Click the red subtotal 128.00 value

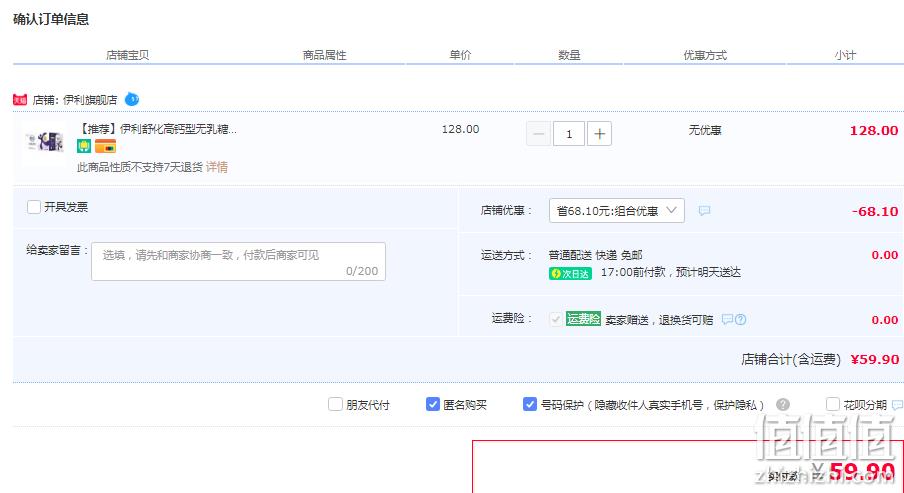coord(874,131)
